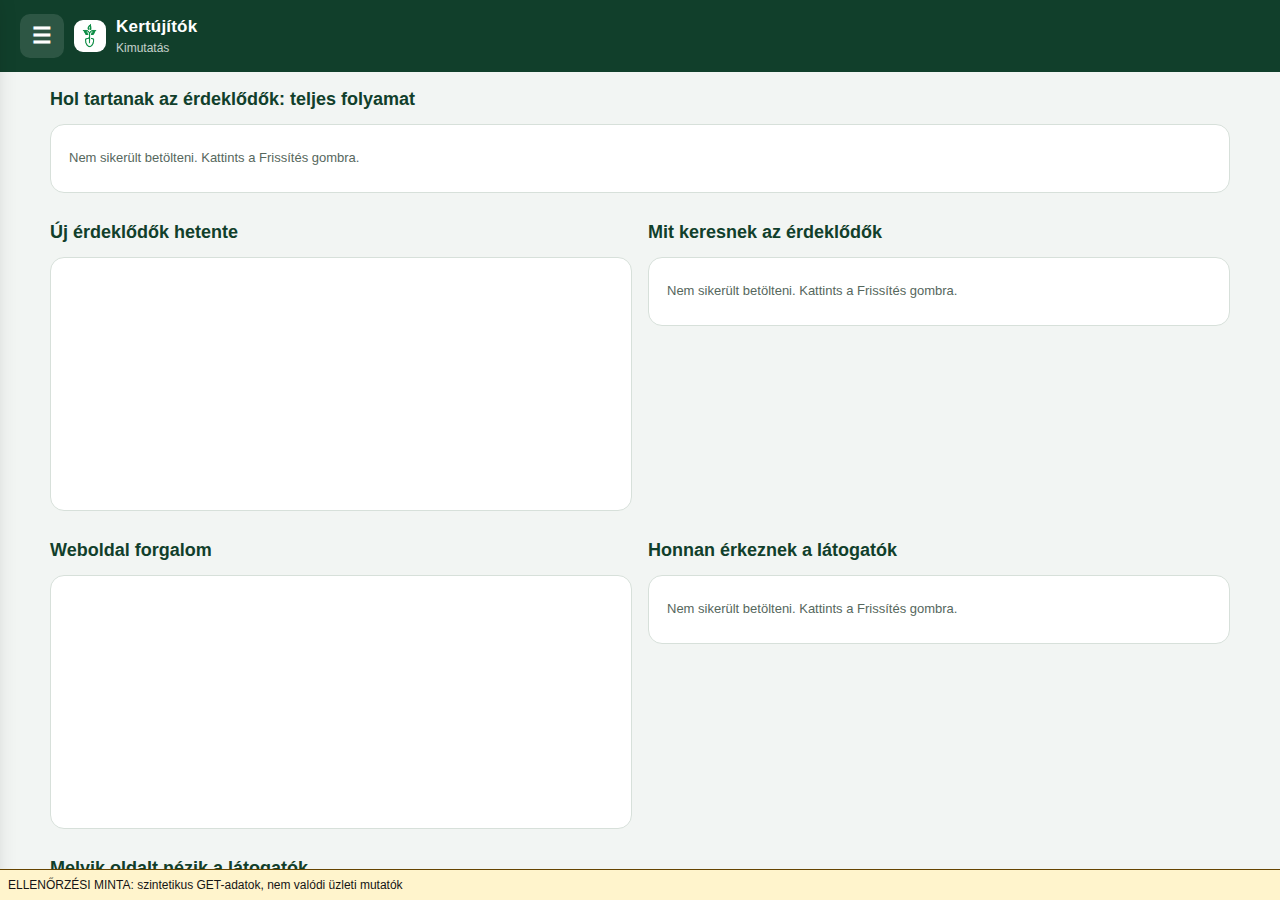Screen dimensions: 1280x900
Task: Click the heading Honnan érkeznek a látogatók
Action: (x=772, y=550)
